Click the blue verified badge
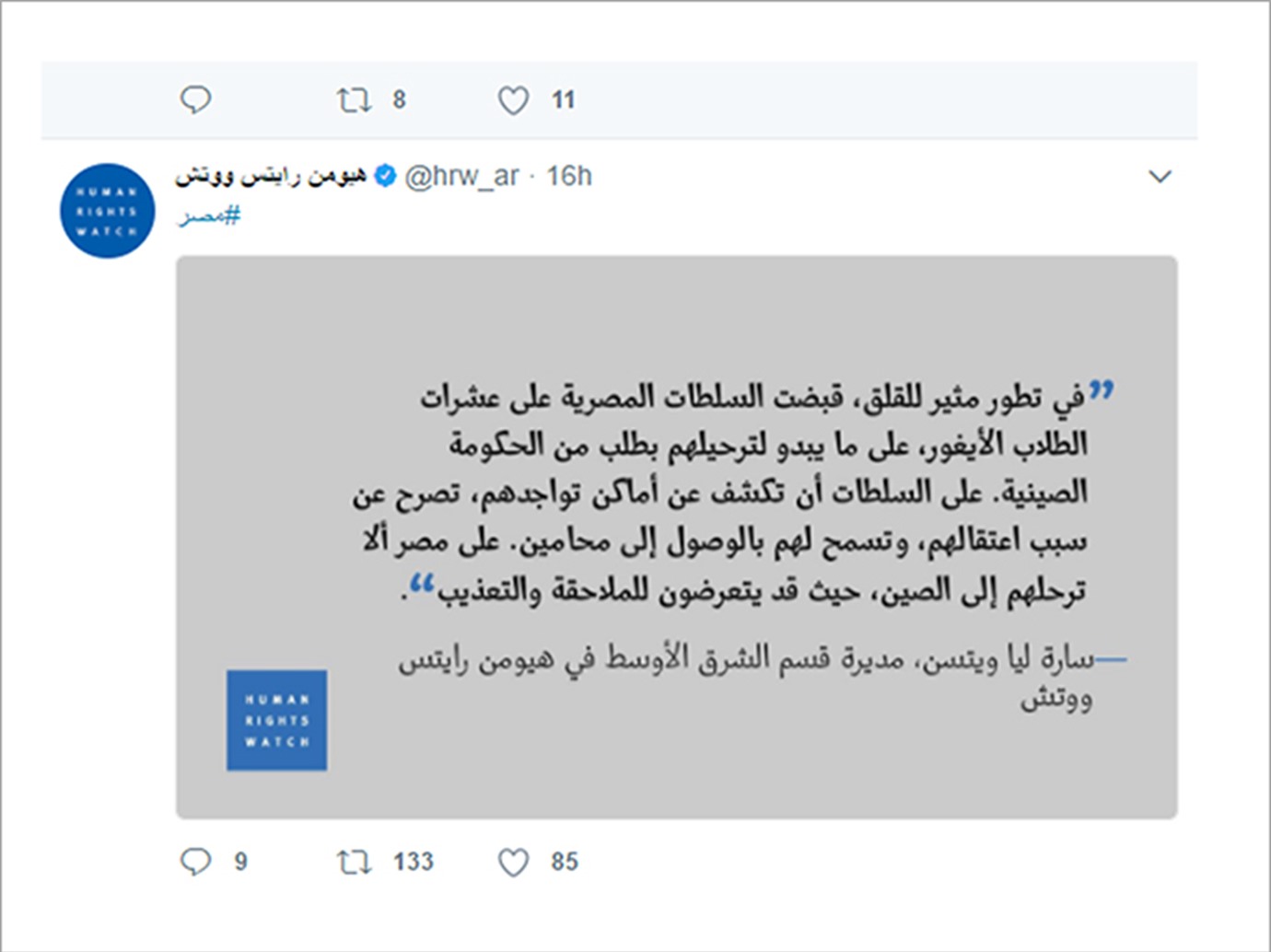1271x952 pixels. (386, 175)
